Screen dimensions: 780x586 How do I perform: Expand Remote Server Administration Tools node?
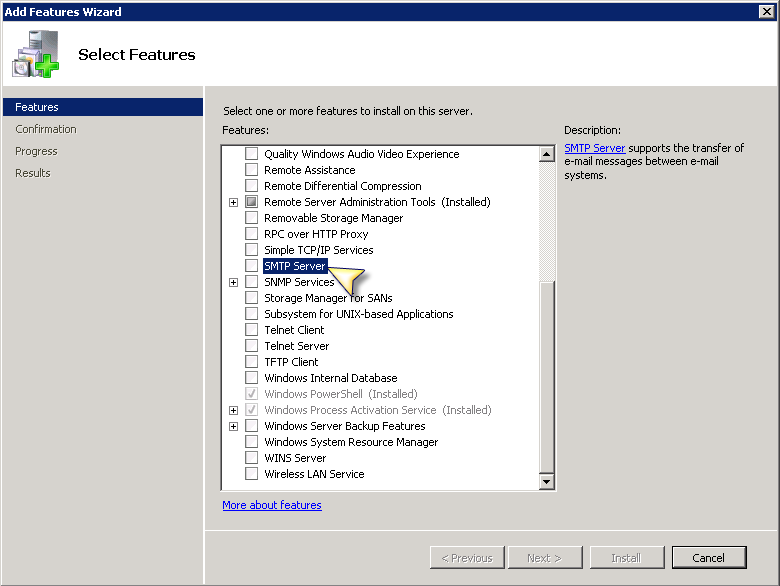(233, 202)
